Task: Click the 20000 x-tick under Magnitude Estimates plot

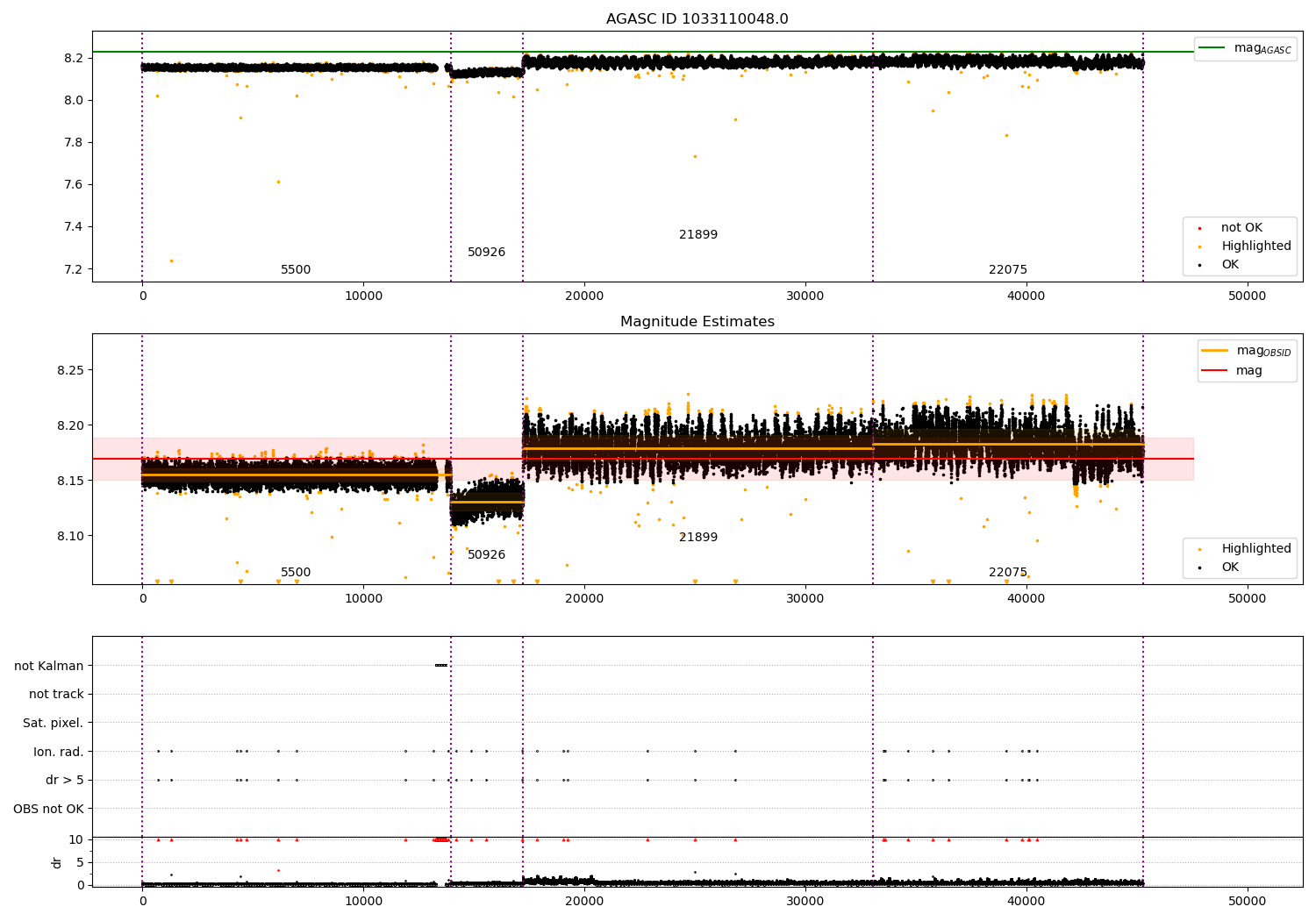Action: [584, 599]
